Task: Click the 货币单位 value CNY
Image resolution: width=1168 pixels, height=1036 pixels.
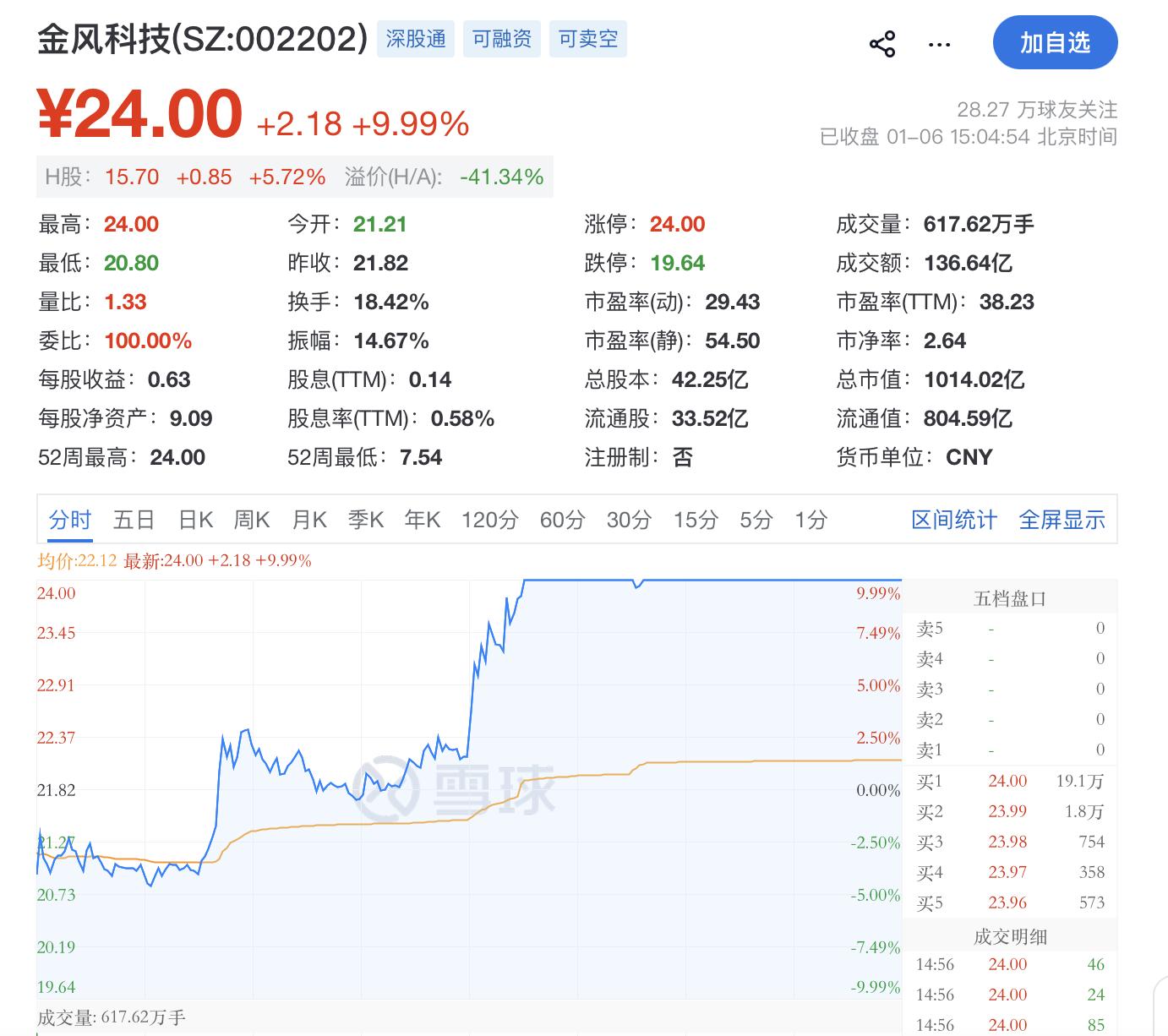Action: 969,457
